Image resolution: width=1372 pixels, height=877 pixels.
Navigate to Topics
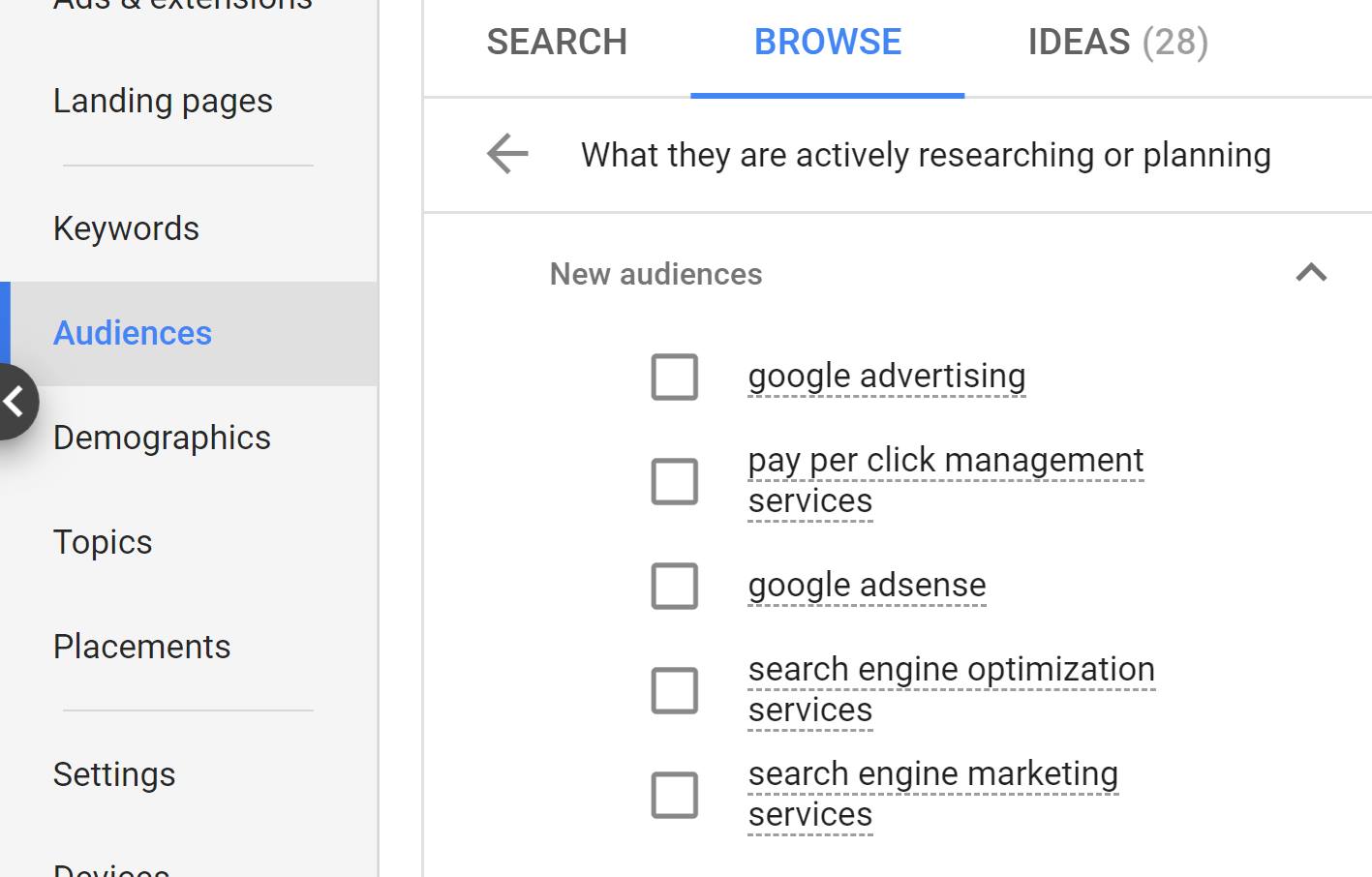103,542
